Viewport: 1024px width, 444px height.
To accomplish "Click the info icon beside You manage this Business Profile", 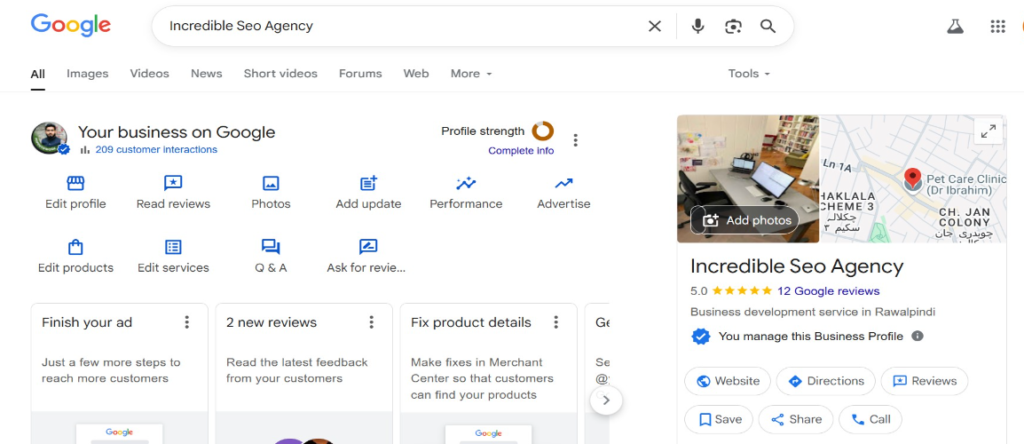I will tap(918, 336).
